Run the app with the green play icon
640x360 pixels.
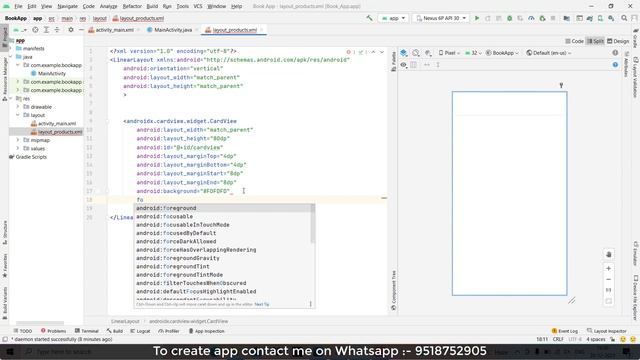click(476, 18)
